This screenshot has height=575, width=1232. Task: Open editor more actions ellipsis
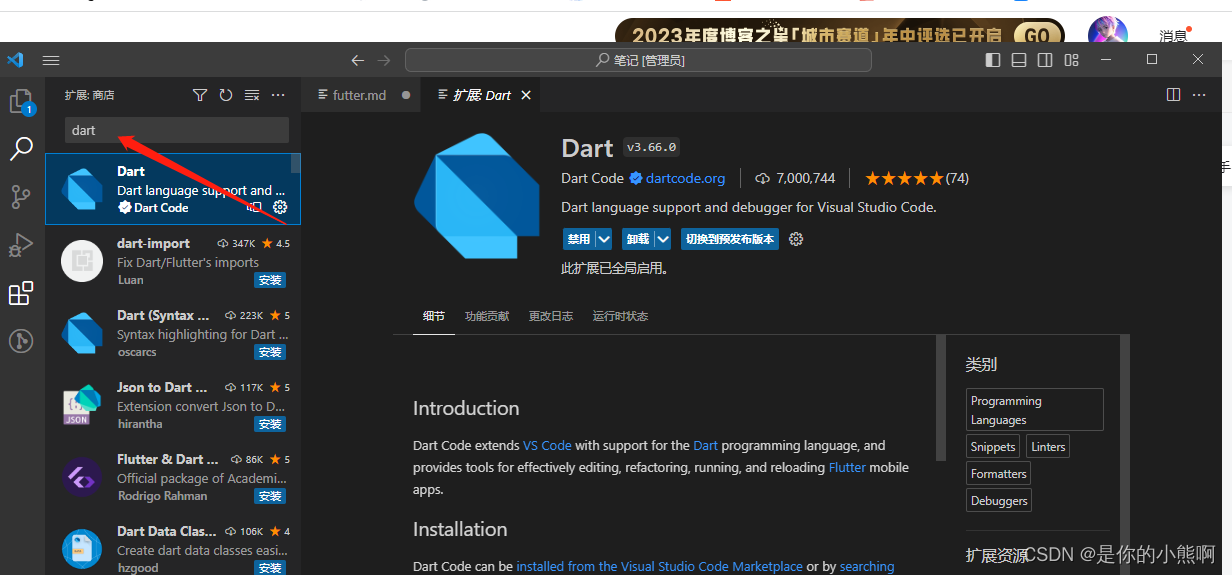[1200, 95]
